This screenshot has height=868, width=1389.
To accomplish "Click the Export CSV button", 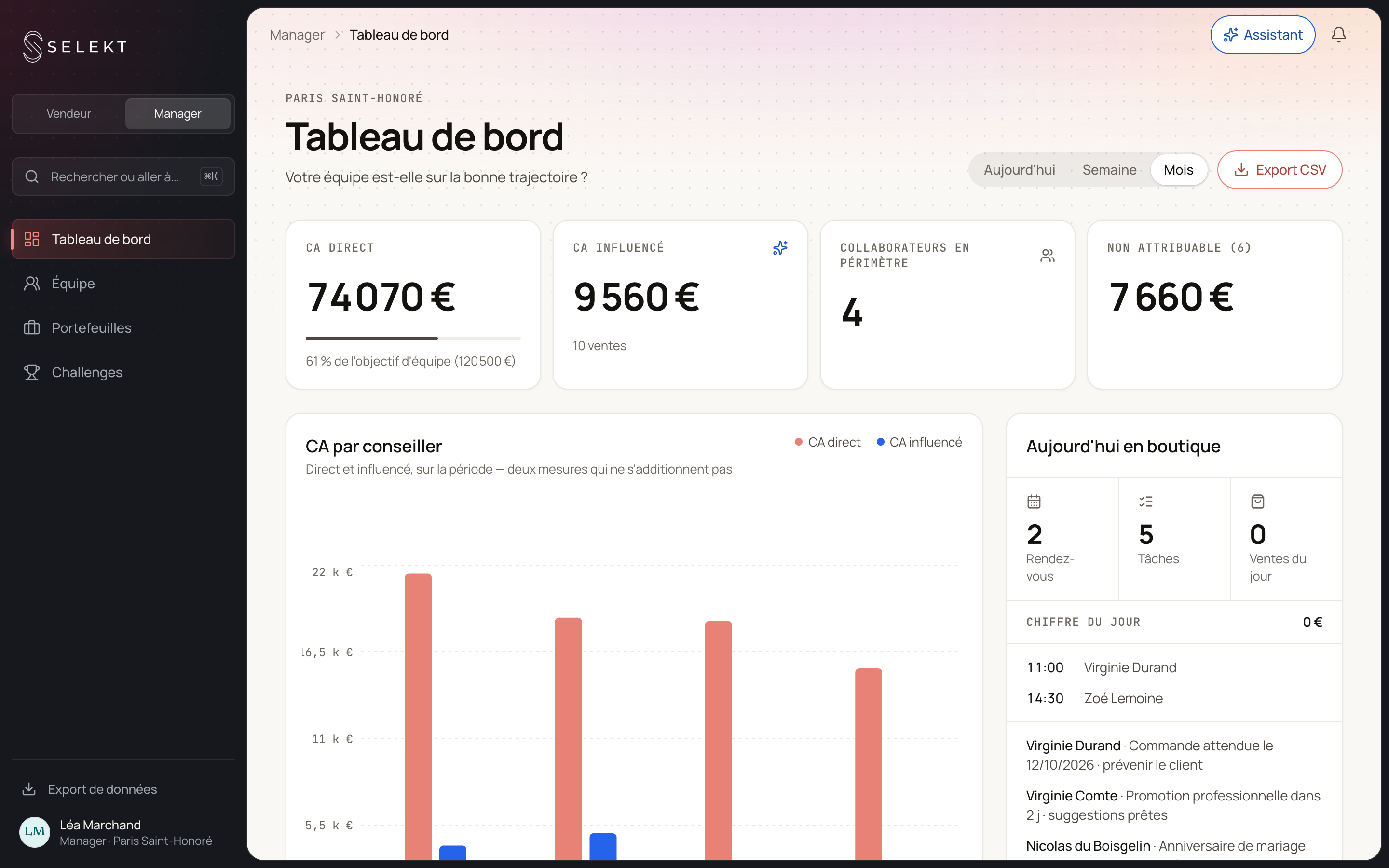I will point(1280,170).
